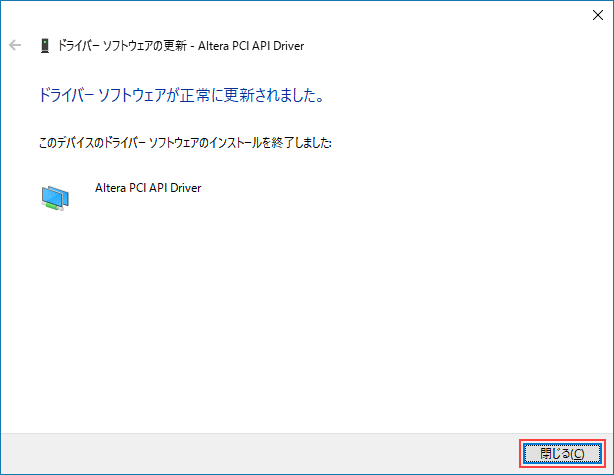Click the network adapter icon next to the device name

[x=55, y=197]
